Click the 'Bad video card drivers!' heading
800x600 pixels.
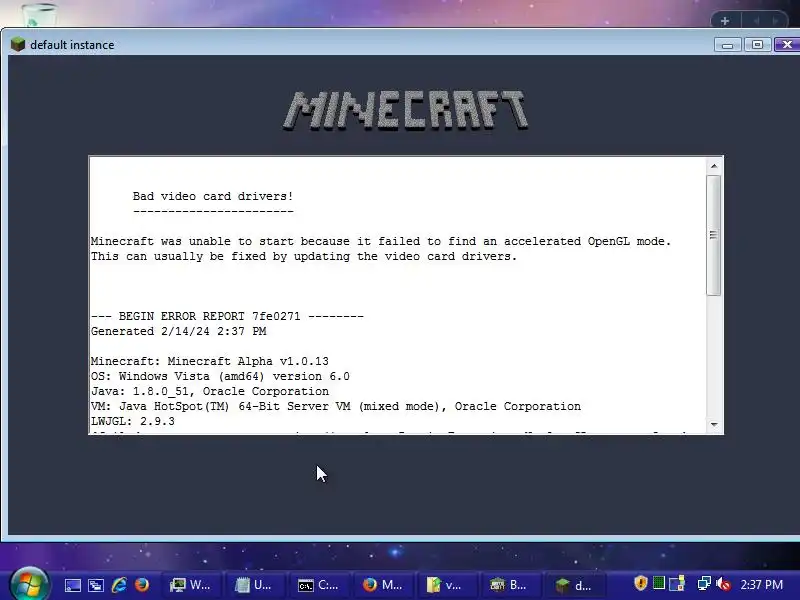click(x=213, y=196)
